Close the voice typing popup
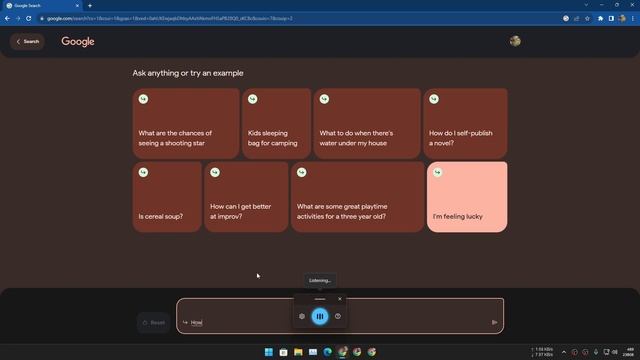The image size is (640, 360). (340, 299)
